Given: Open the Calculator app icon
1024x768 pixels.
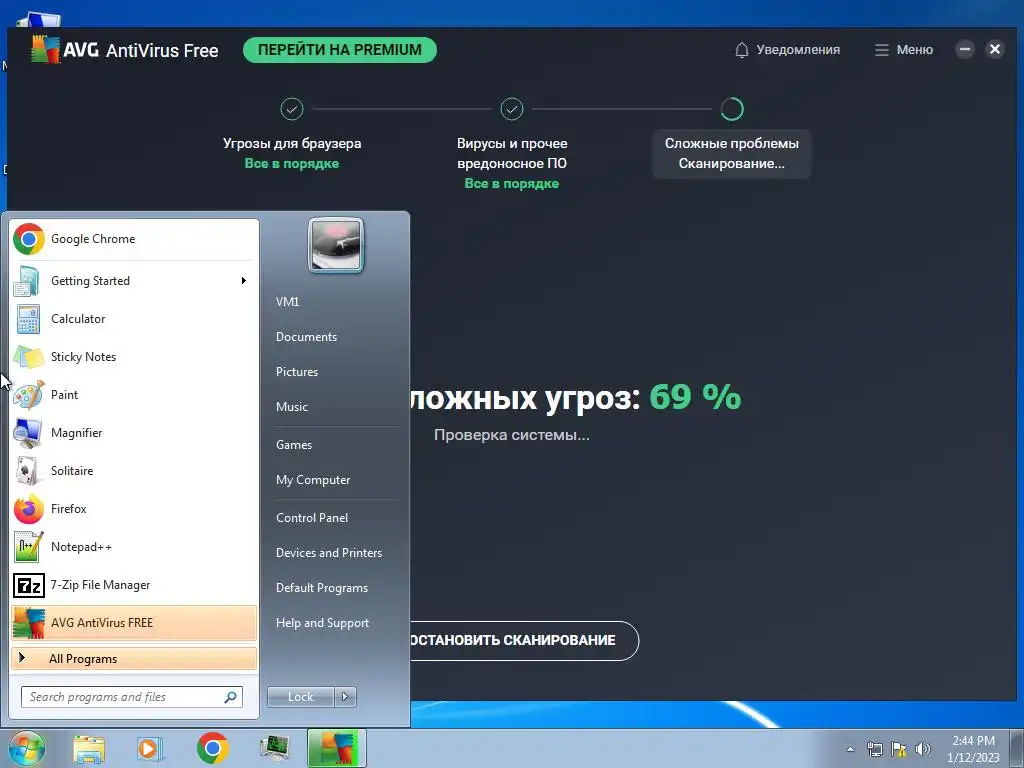Looking at the screenshot, I should [28, 319].
